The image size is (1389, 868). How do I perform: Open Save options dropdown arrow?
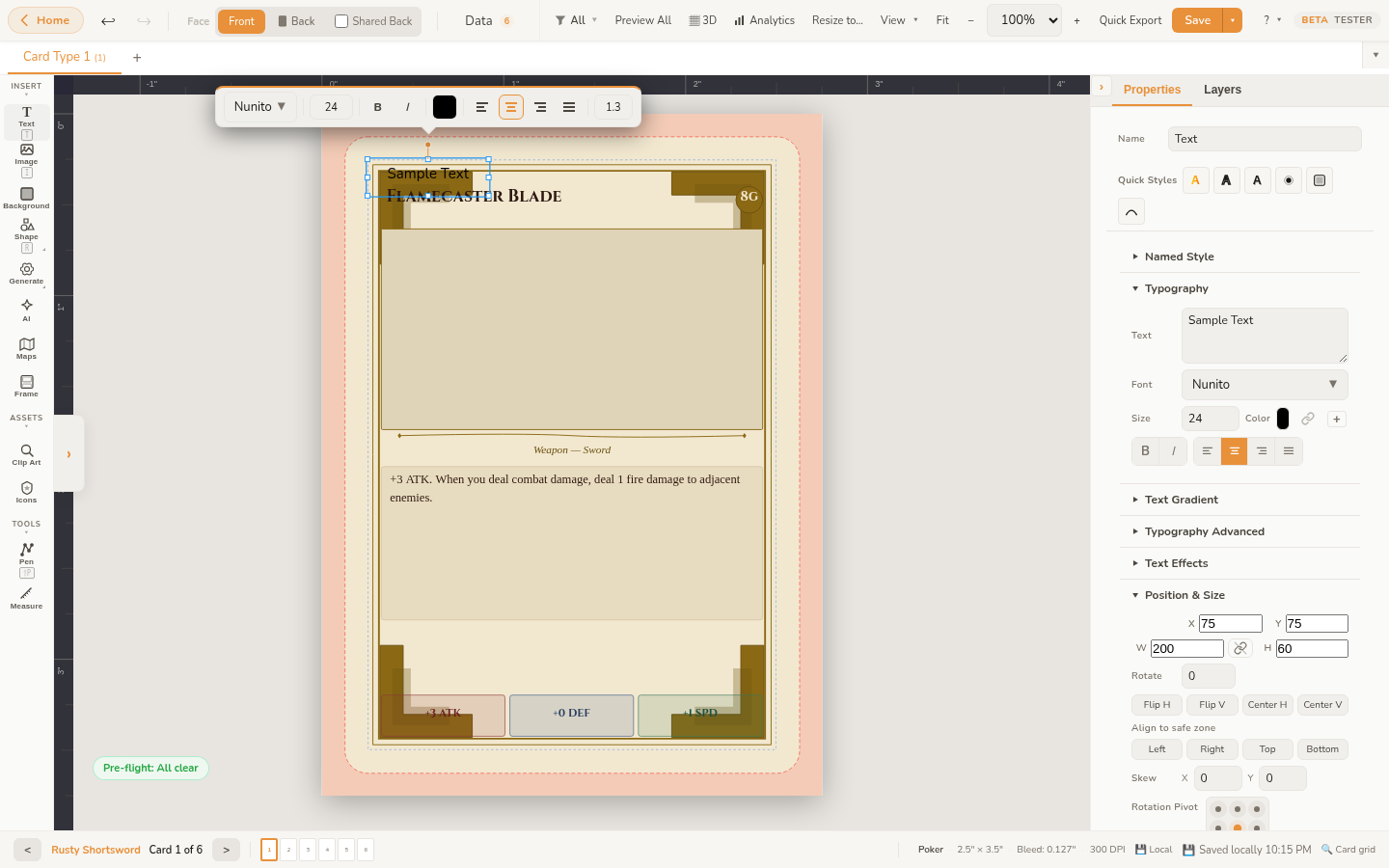pos(1233,20)
